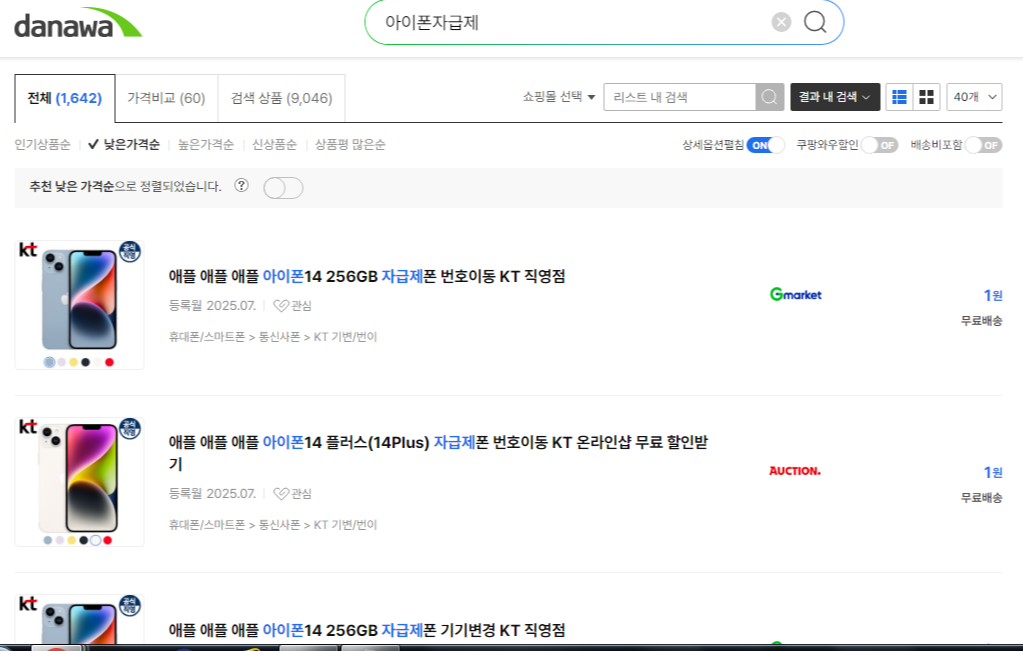Click the kt logo on the first product image
Image resolution: width=1023 pixels, height=651 pixels.
coord(28,250)
